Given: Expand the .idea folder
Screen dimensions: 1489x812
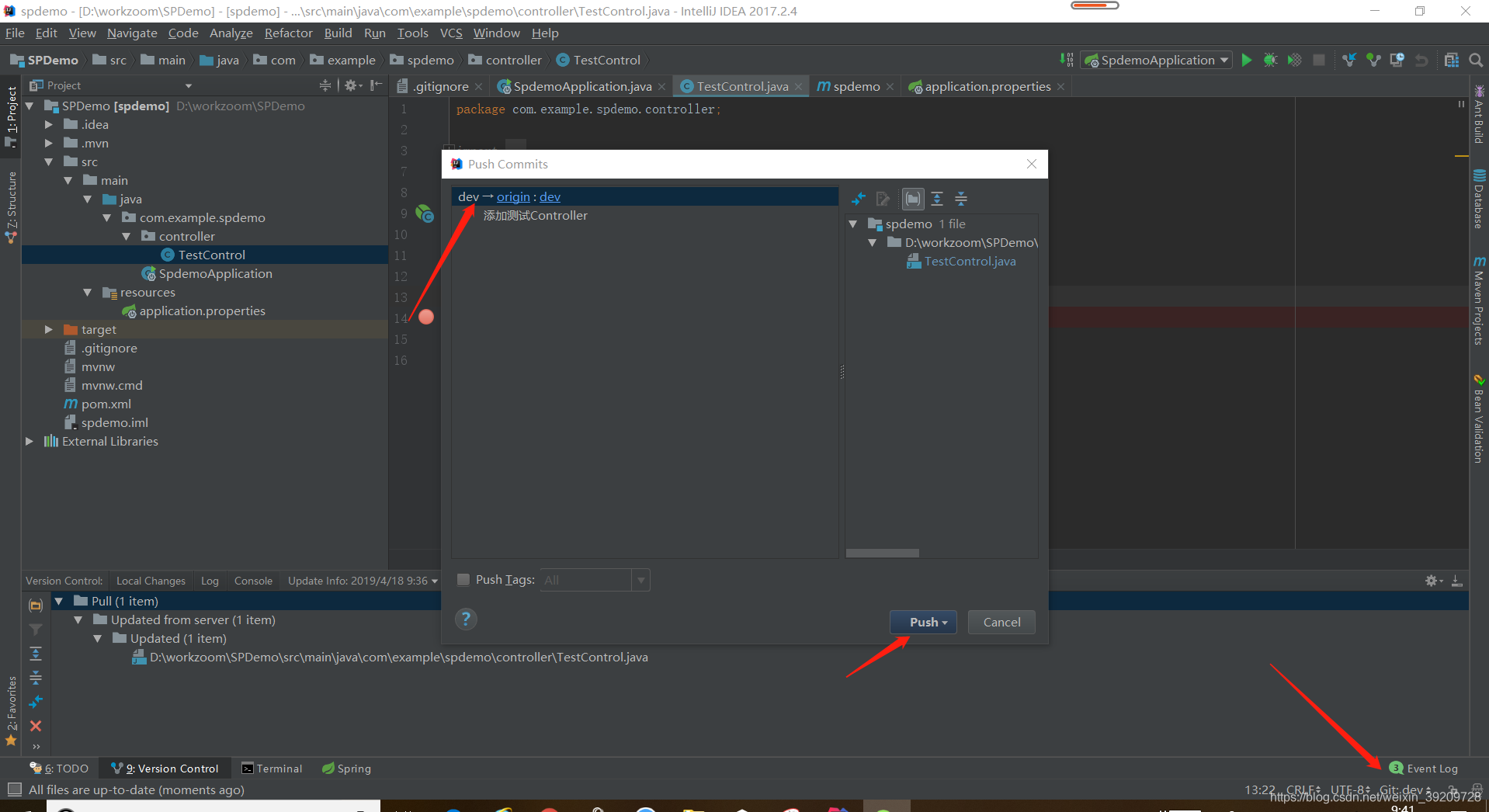Looking at the screenshot, I should click(49, 124).
